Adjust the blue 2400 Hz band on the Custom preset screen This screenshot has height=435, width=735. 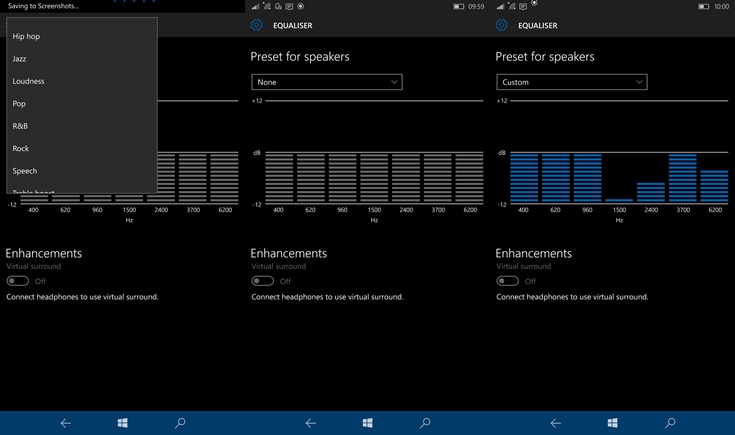click(x=651, y=192)
